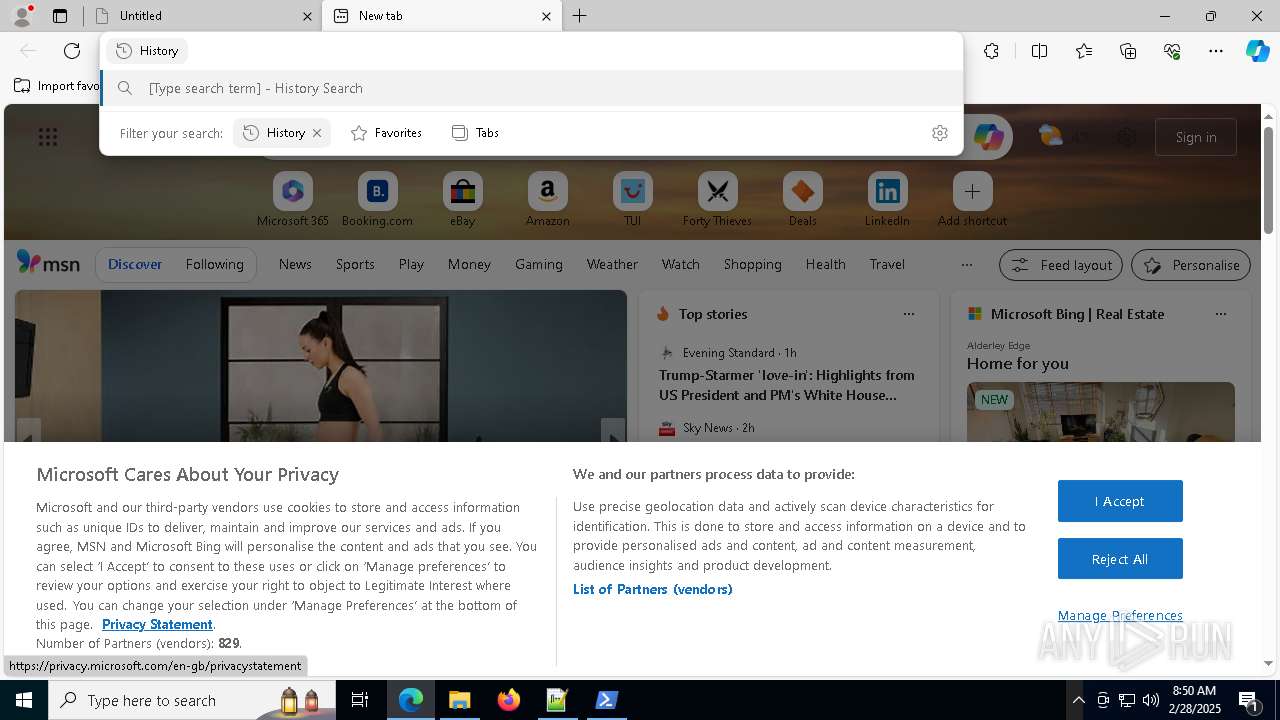Image resolution: width=1280 pixels, height=720 pixels.
Task: Click the History chip in address bar
Action: [x=148, y=50]
